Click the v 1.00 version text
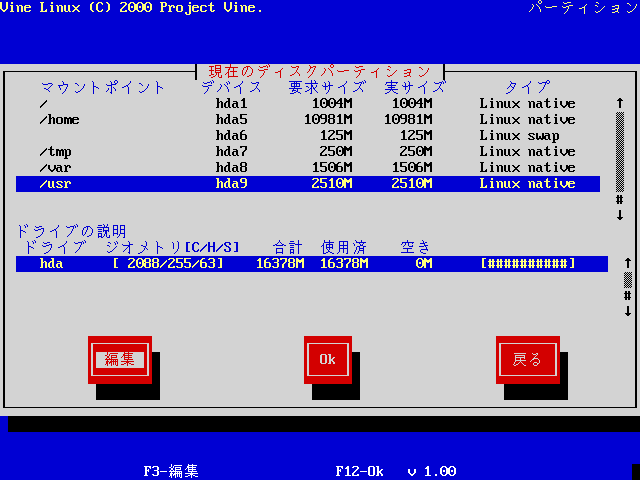This screenshot has height=480, width=640. (432, 471)
